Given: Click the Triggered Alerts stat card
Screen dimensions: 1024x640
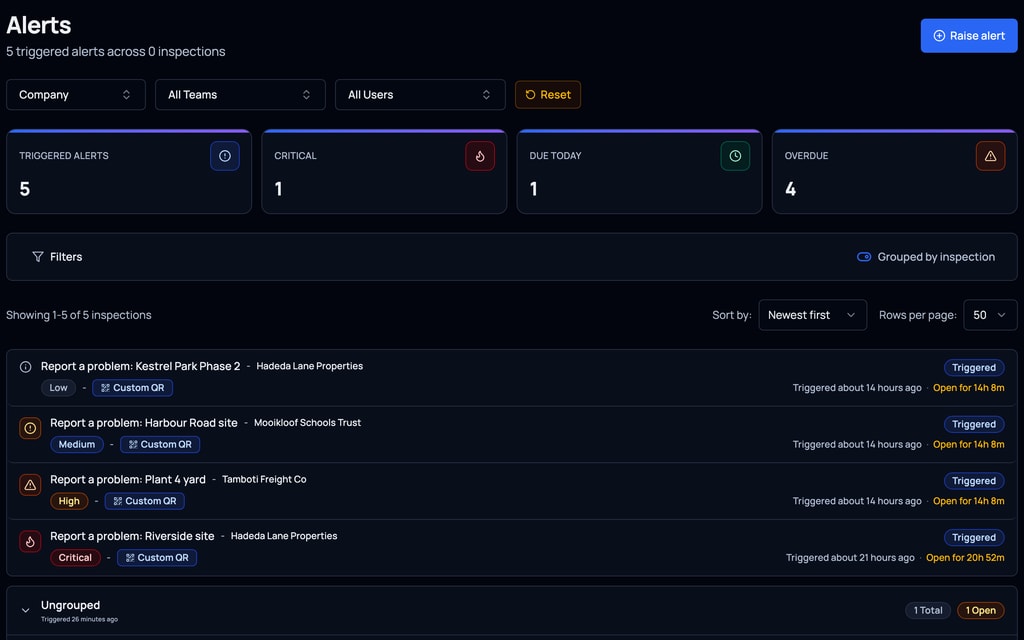Looking at the screenshot, I should (129, 172).
